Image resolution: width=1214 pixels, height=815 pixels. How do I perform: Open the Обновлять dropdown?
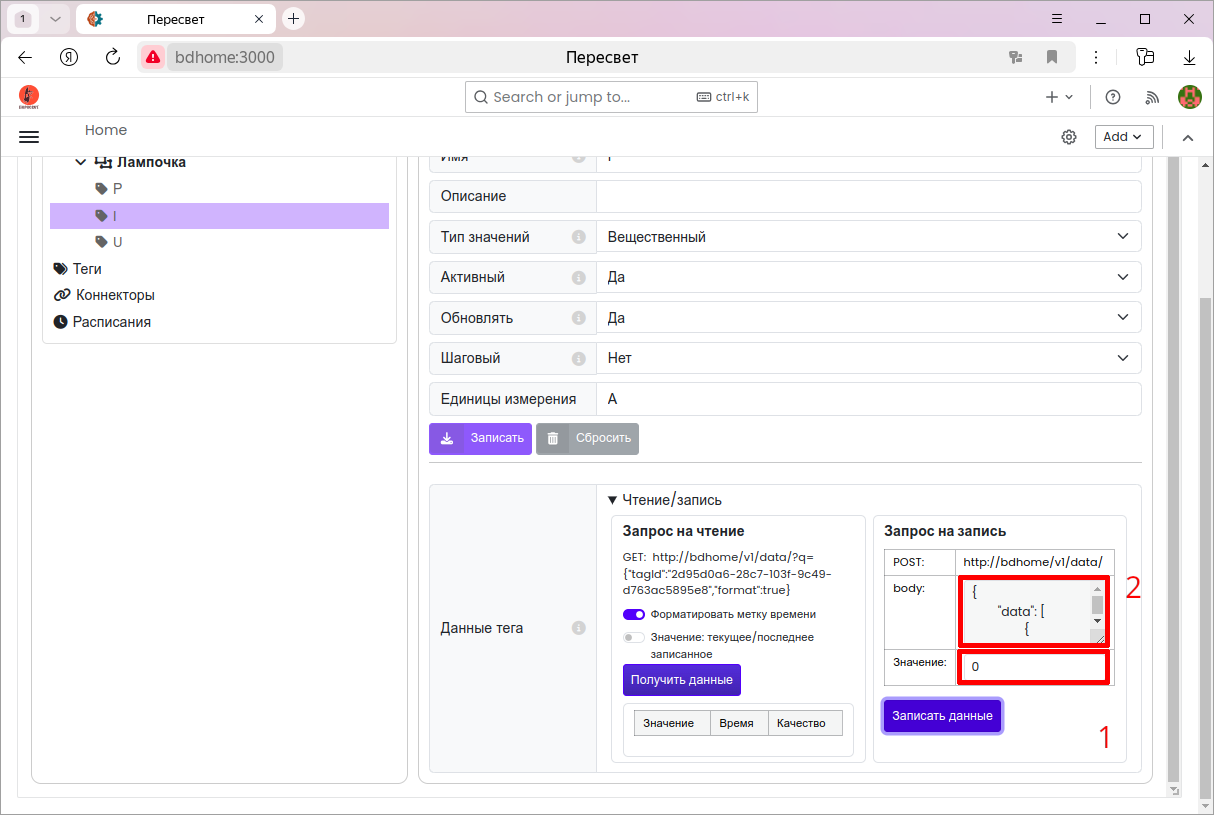[x=868, y=318]
